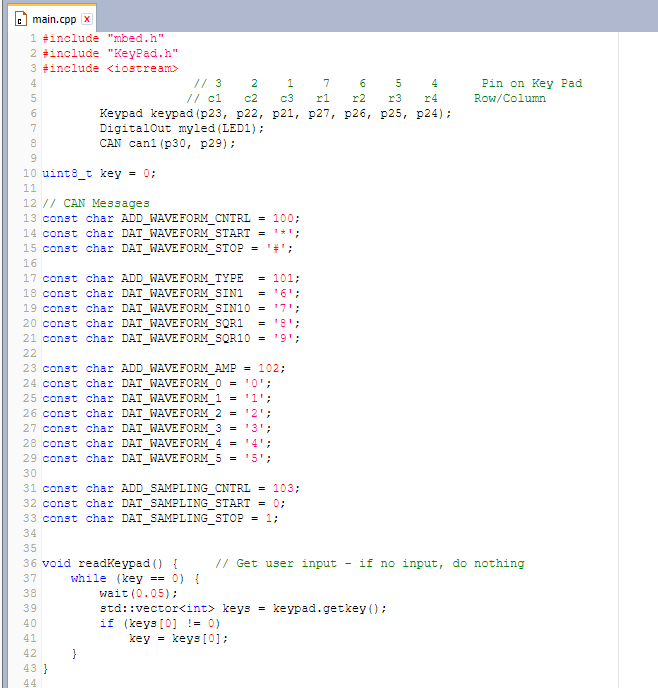This screenshot has height=688, width=658.
Task: Place cursor on #include "mbed.h" line
Action: pyautogui.click(x=103, y=38)
